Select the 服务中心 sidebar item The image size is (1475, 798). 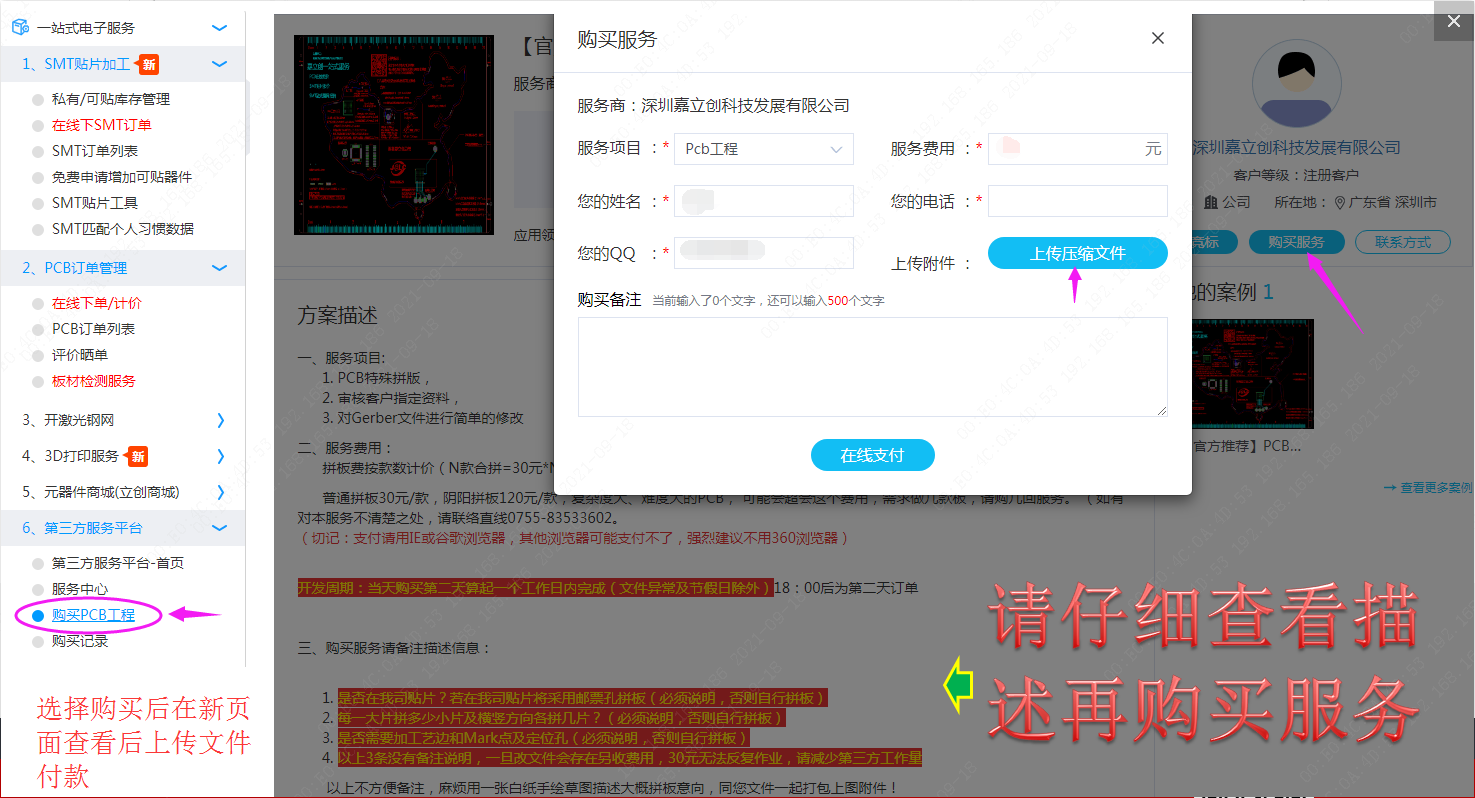coord(80,589)
